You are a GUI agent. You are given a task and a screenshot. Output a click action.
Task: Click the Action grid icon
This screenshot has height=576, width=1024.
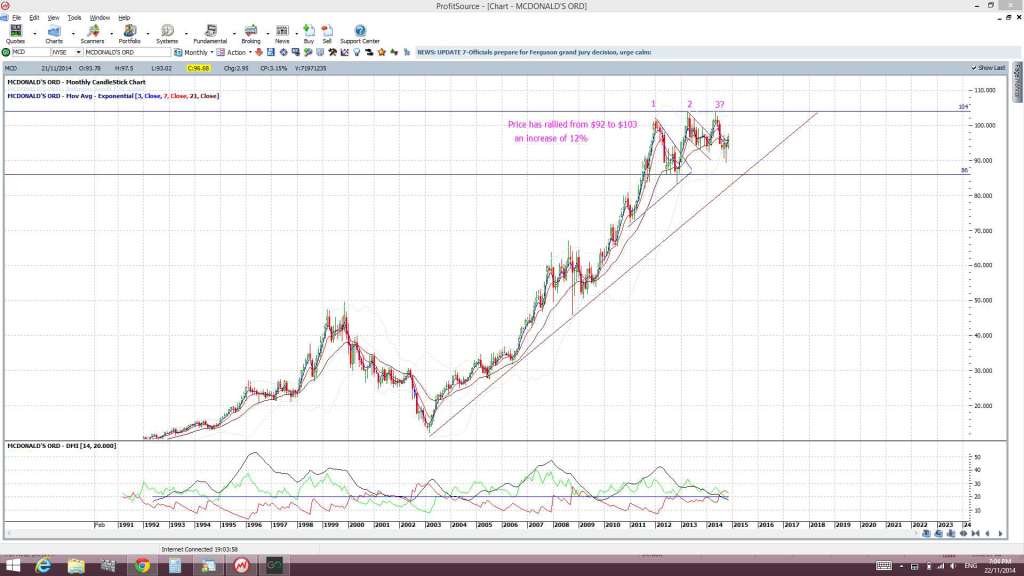(x=221, y=52)
